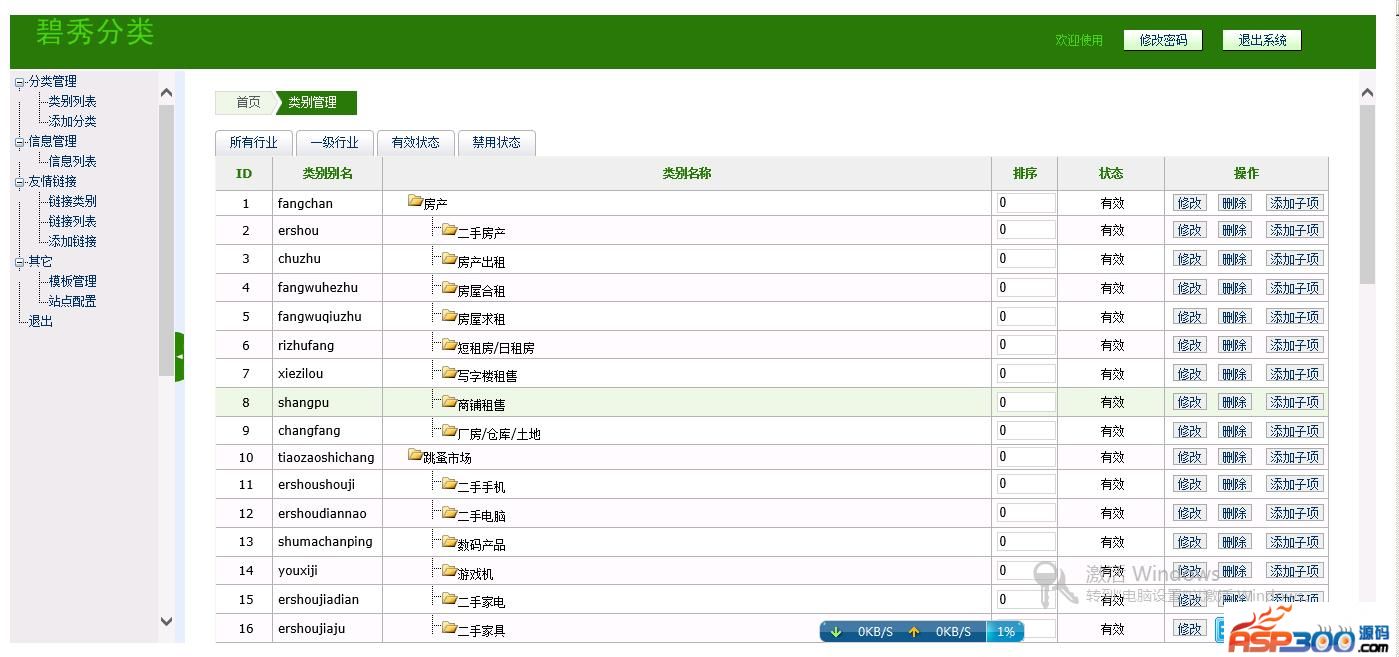Click the alias text fangwuqiuzhu
Viewport: 1399px width, 657px height.
coord(320,316)
